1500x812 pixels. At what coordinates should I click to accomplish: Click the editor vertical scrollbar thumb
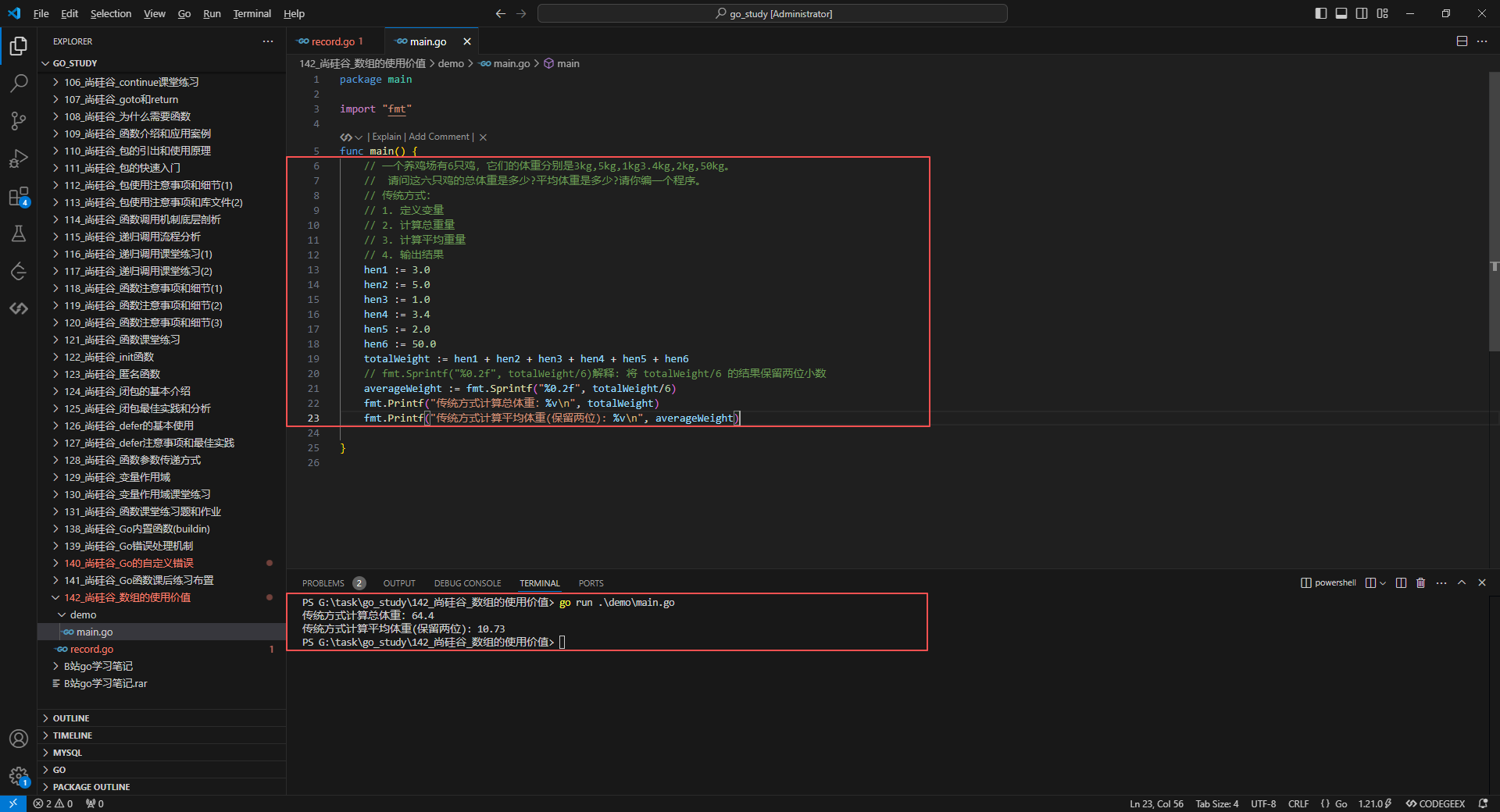tap(1494, 211)
